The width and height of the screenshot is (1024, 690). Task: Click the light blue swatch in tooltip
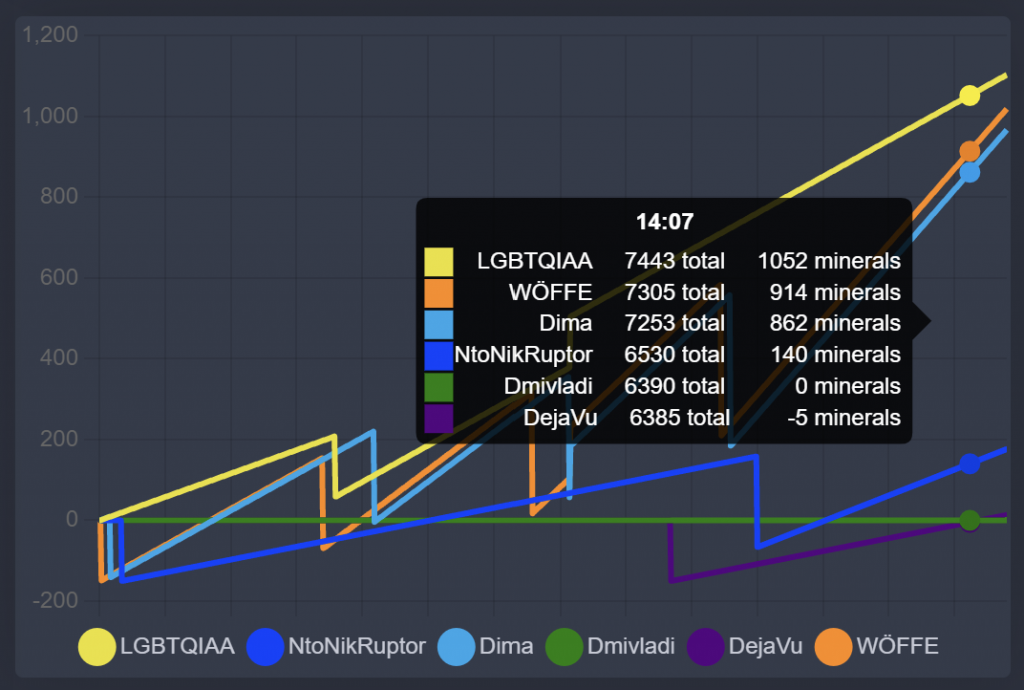438,324
